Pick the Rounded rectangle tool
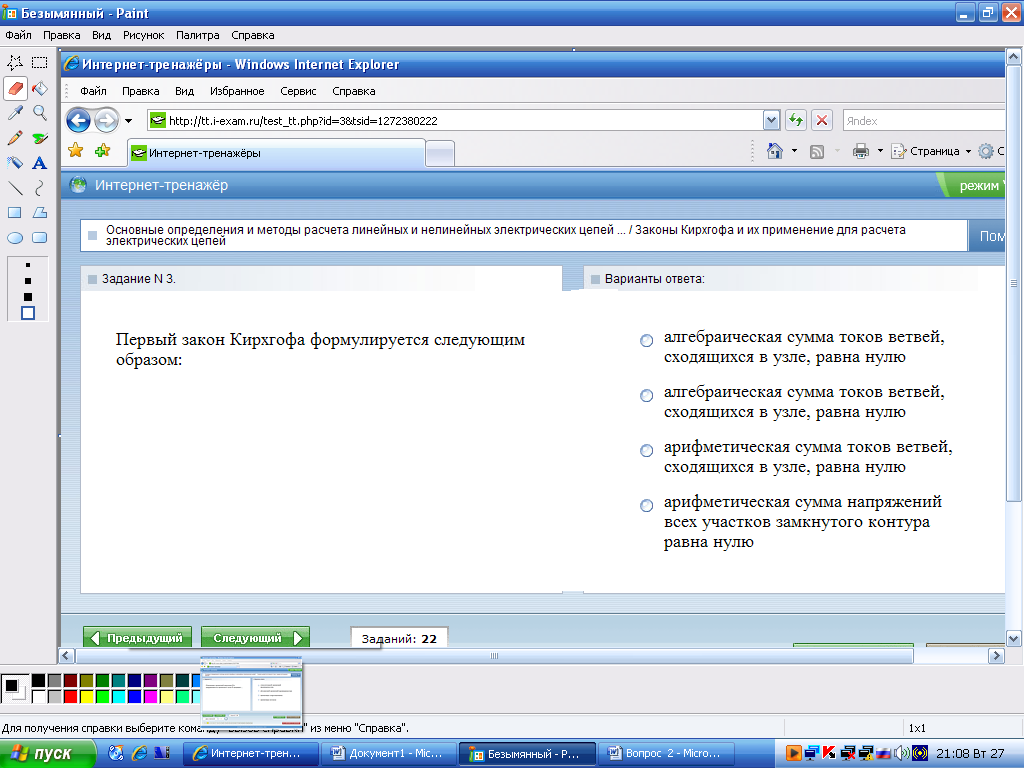 coord(40,238)
